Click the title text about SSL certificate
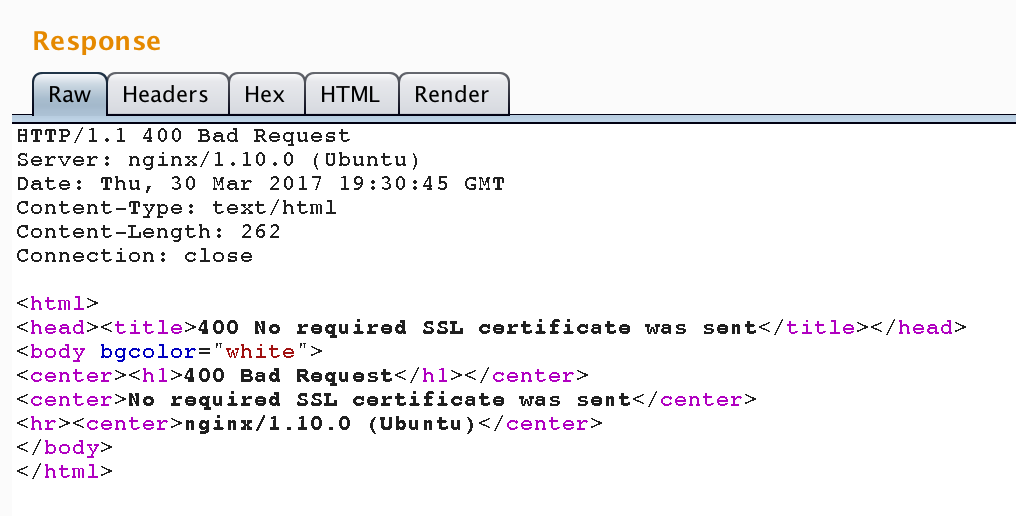This screenshot has height=516, width=1016. point(477,328)
